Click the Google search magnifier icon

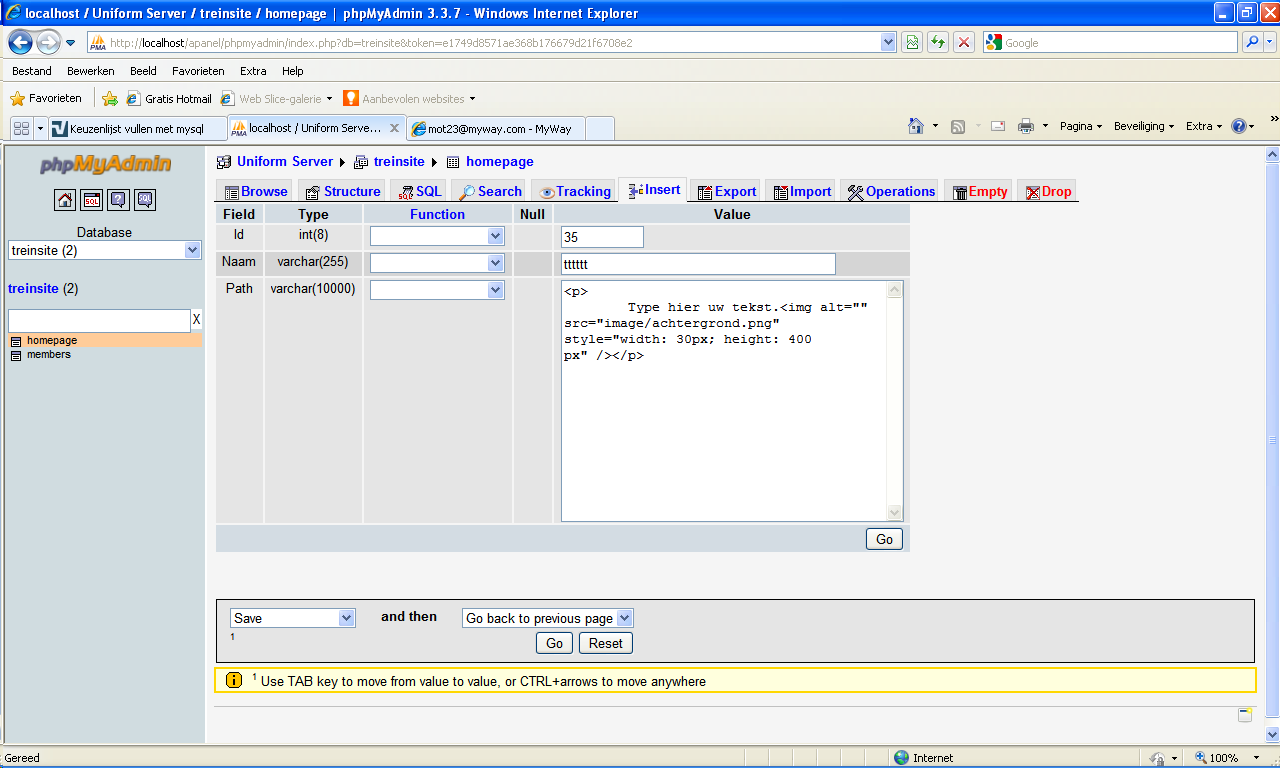[1252, 42]
